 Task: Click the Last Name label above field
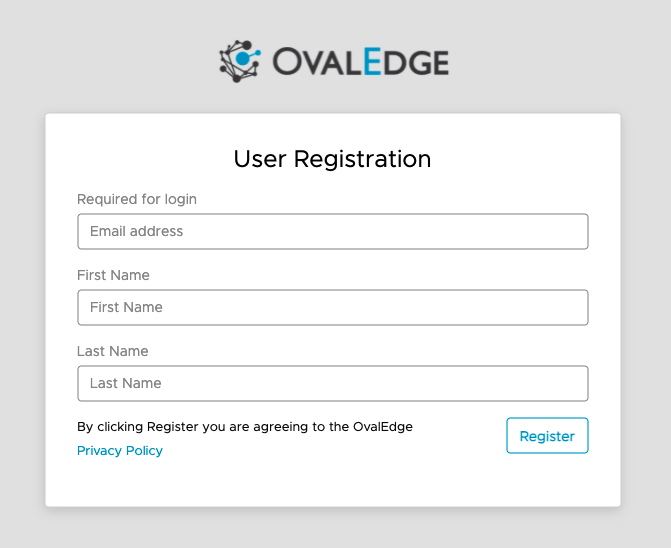pos(113,351)
